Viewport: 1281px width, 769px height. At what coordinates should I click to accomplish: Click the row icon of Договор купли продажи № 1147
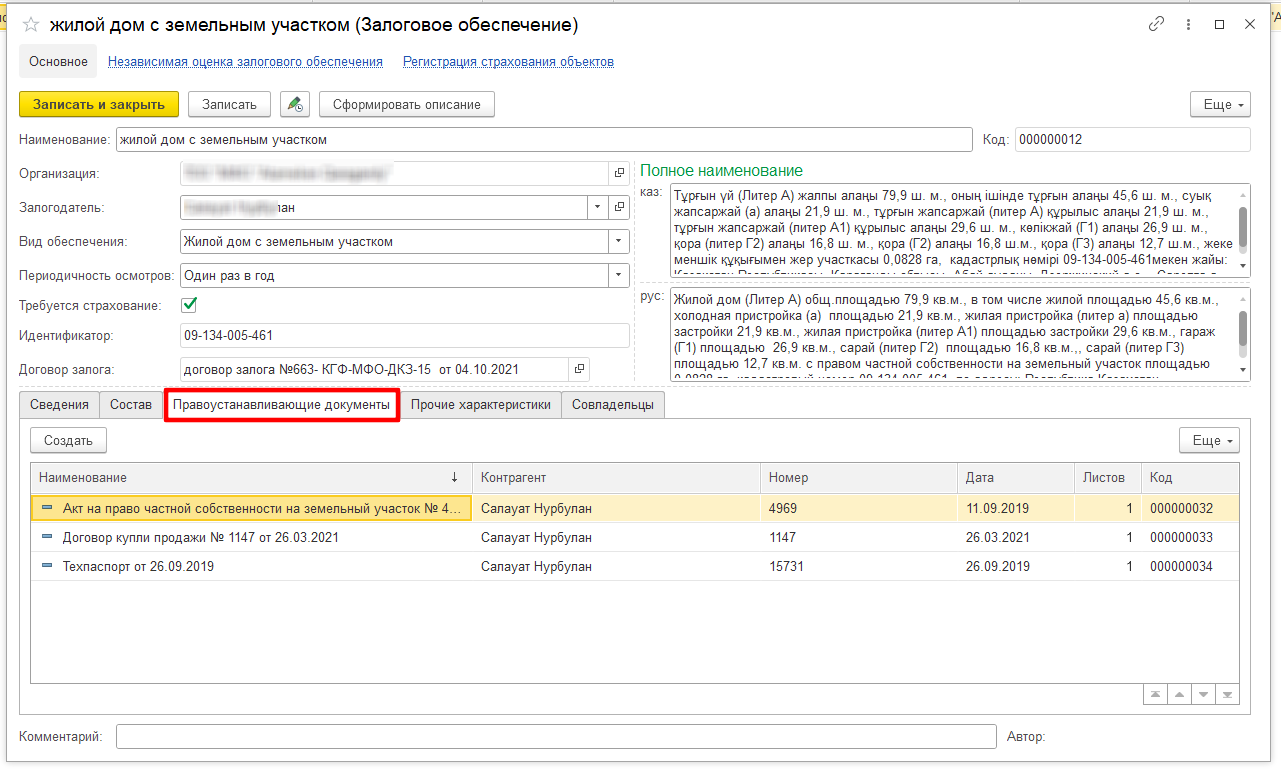coord(47,537)
